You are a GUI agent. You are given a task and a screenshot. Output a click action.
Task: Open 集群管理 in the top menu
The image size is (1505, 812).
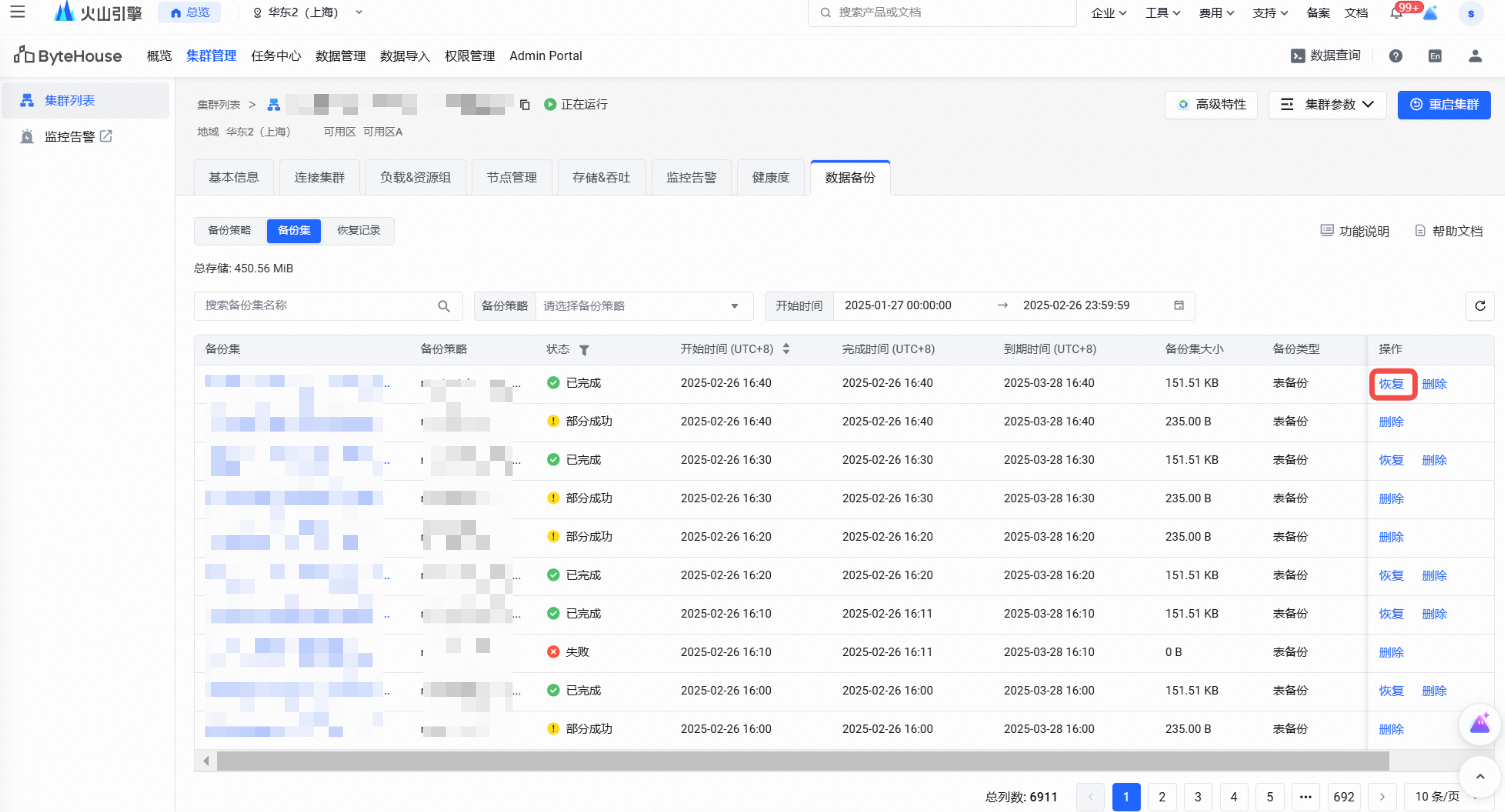click(x=211, y=56)
